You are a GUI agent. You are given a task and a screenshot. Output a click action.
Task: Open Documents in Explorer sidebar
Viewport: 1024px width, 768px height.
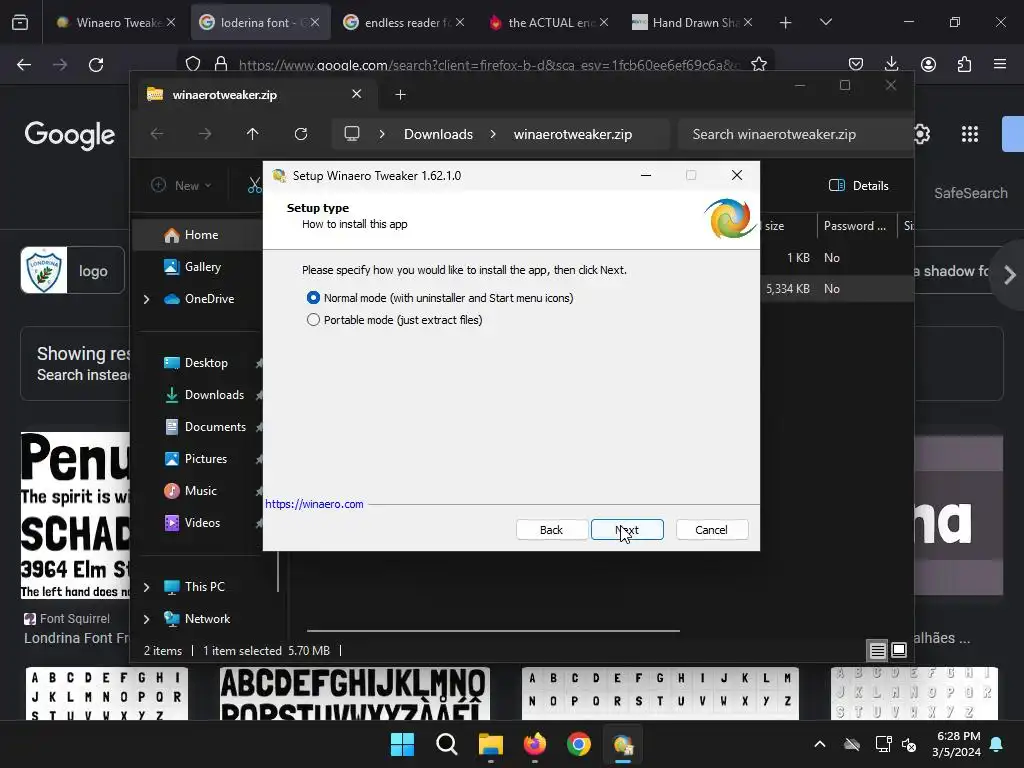(x=215, y=426)
